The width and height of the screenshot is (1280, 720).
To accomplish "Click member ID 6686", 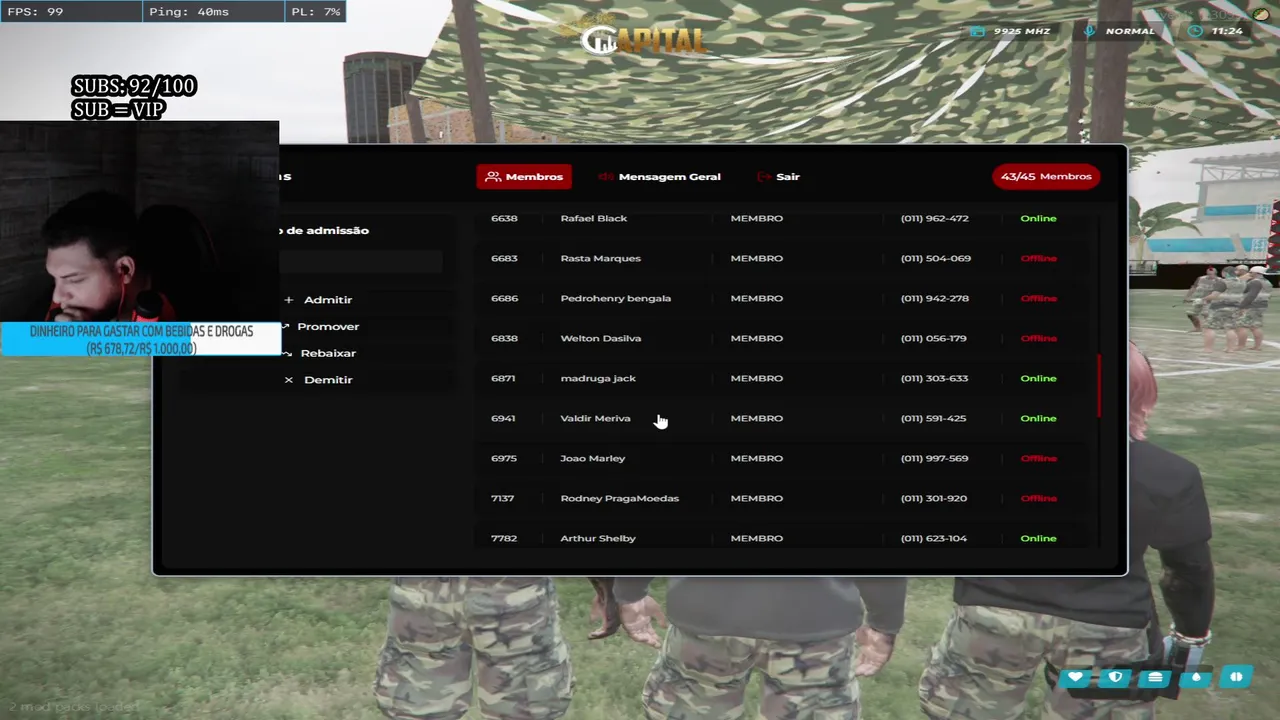I will (504, 298).
